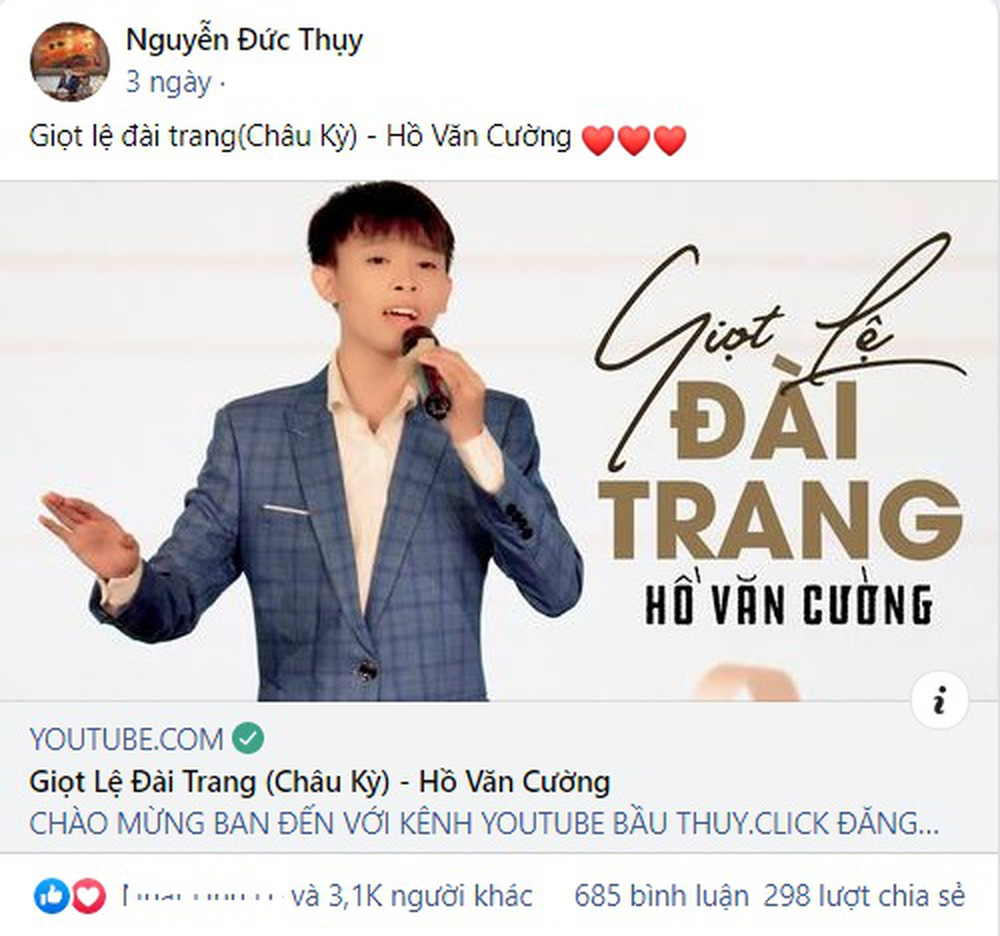View the '298 lượt chia sẻ' shares
This screenshot has height=936, width=1000.
pyautogui.click(x=864, y=896)
